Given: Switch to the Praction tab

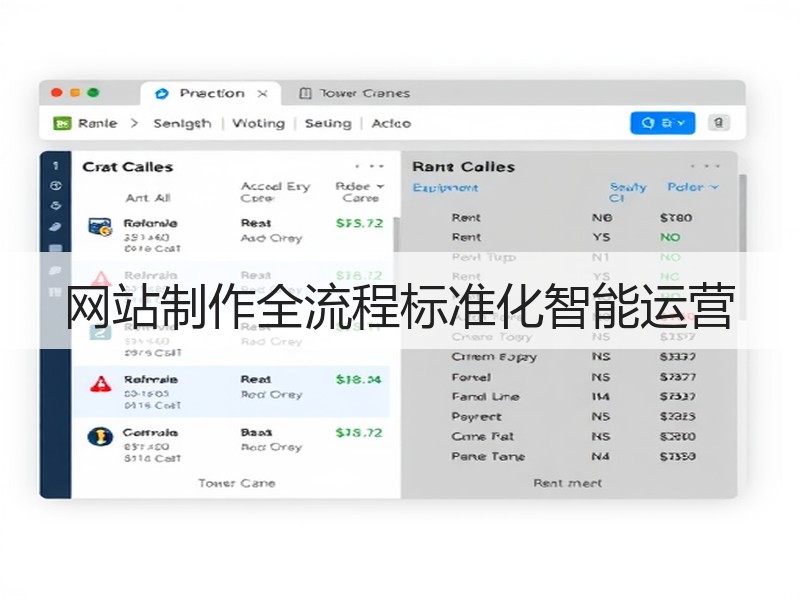Looking at the screenshot, I should (210, 93).
